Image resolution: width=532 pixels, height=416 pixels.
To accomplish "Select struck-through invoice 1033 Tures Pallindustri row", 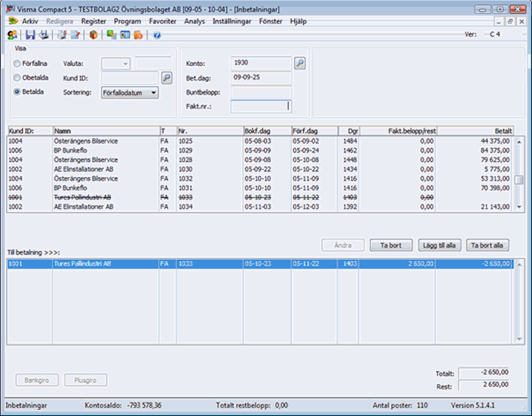I will 260,197.
